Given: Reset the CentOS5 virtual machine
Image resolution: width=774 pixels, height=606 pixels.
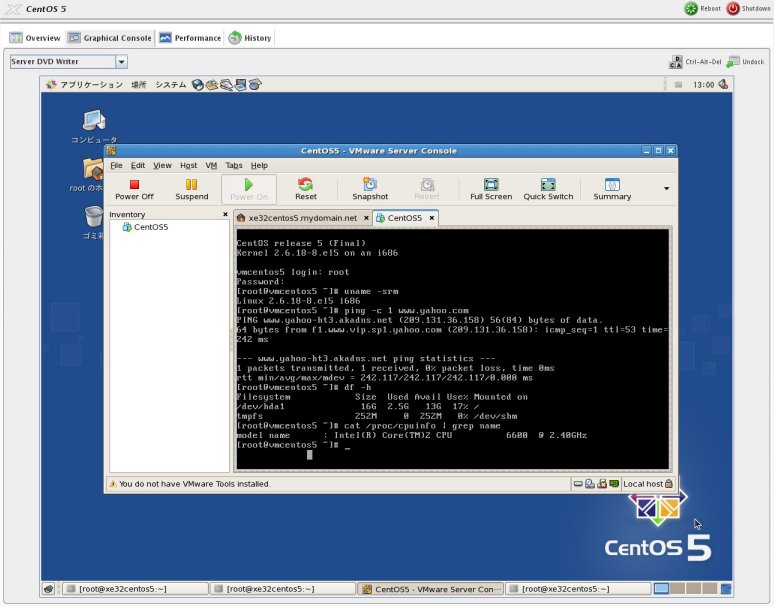Looking at the screenshot, I should coord(306,189).
